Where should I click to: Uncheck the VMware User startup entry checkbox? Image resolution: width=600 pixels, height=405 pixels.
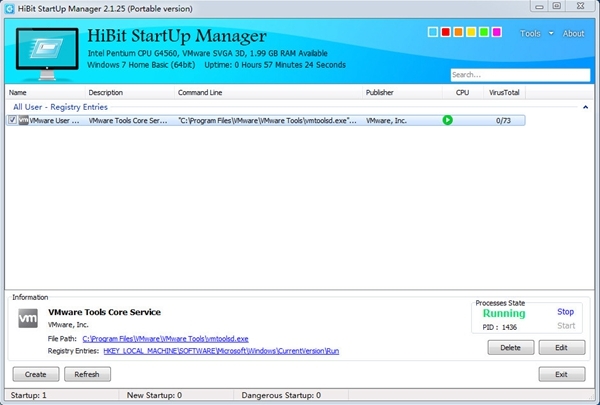[12, 120]
